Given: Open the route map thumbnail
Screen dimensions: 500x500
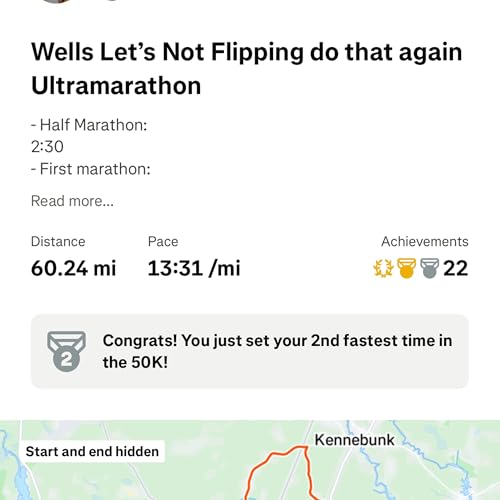Looking at the screenshot, I should (250, 460).
